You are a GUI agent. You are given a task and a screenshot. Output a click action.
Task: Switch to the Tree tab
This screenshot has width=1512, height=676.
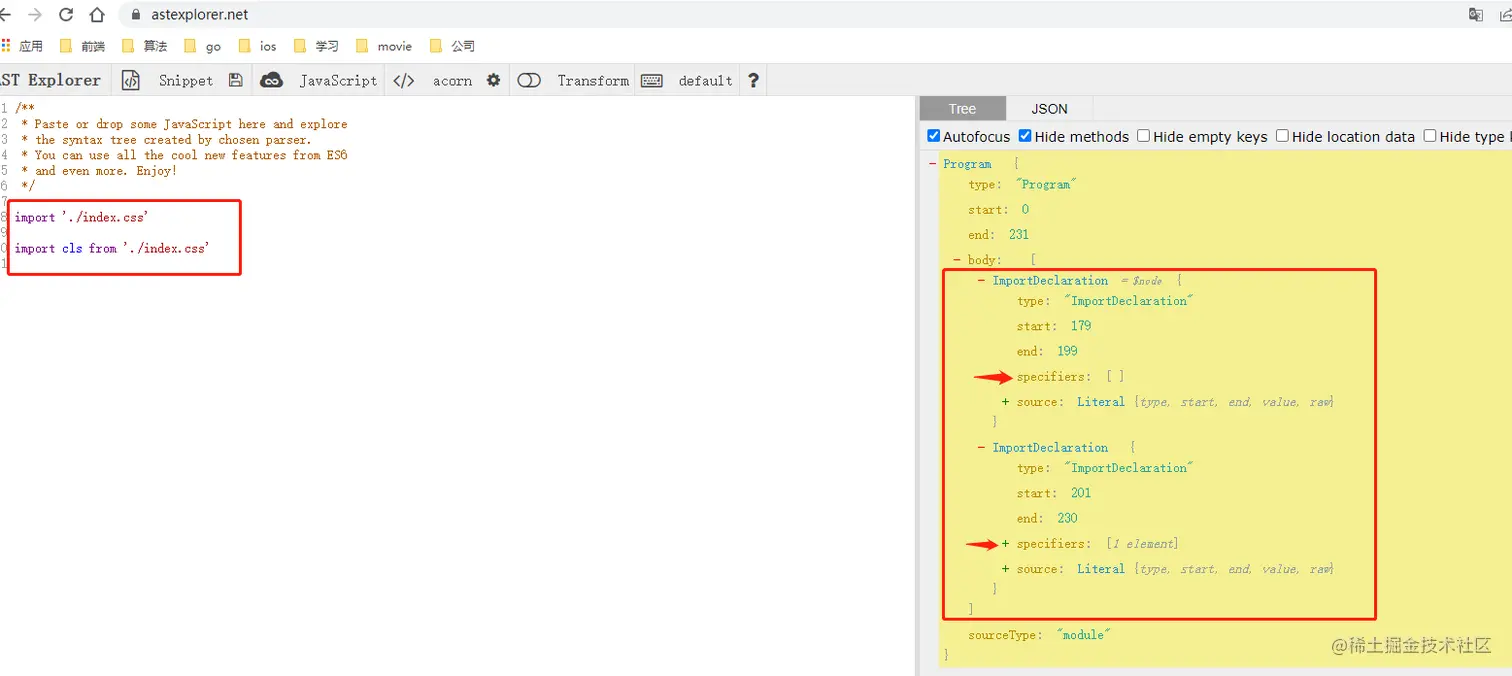click(962, 108)
